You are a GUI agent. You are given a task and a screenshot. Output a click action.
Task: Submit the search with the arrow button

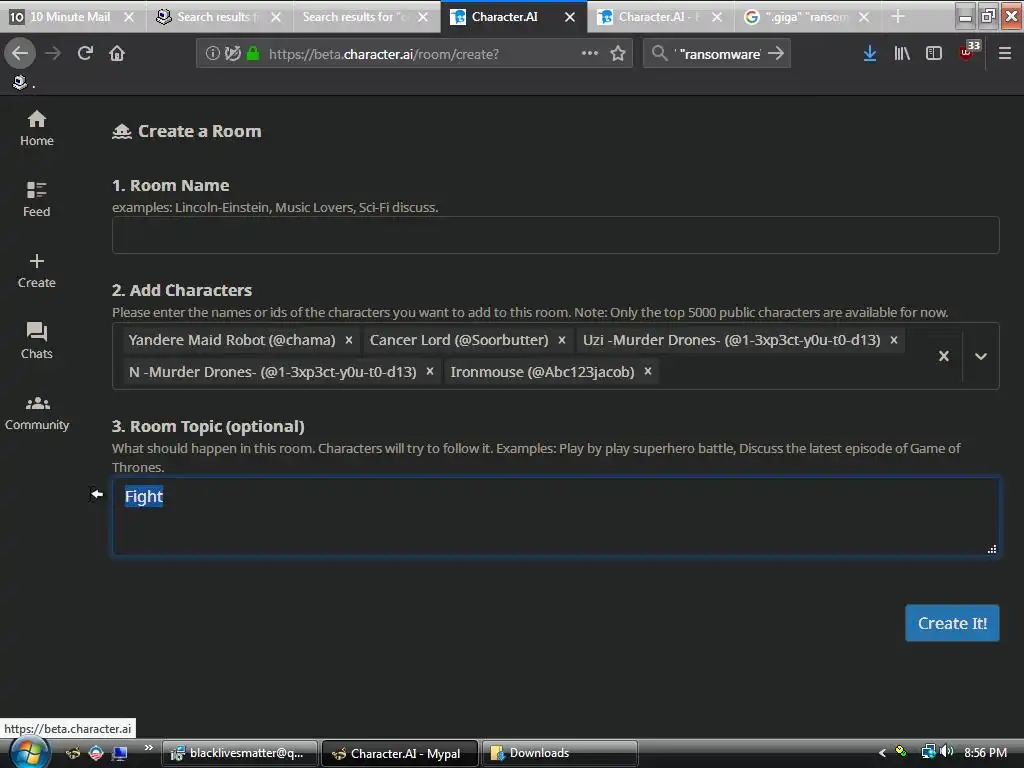776,53
